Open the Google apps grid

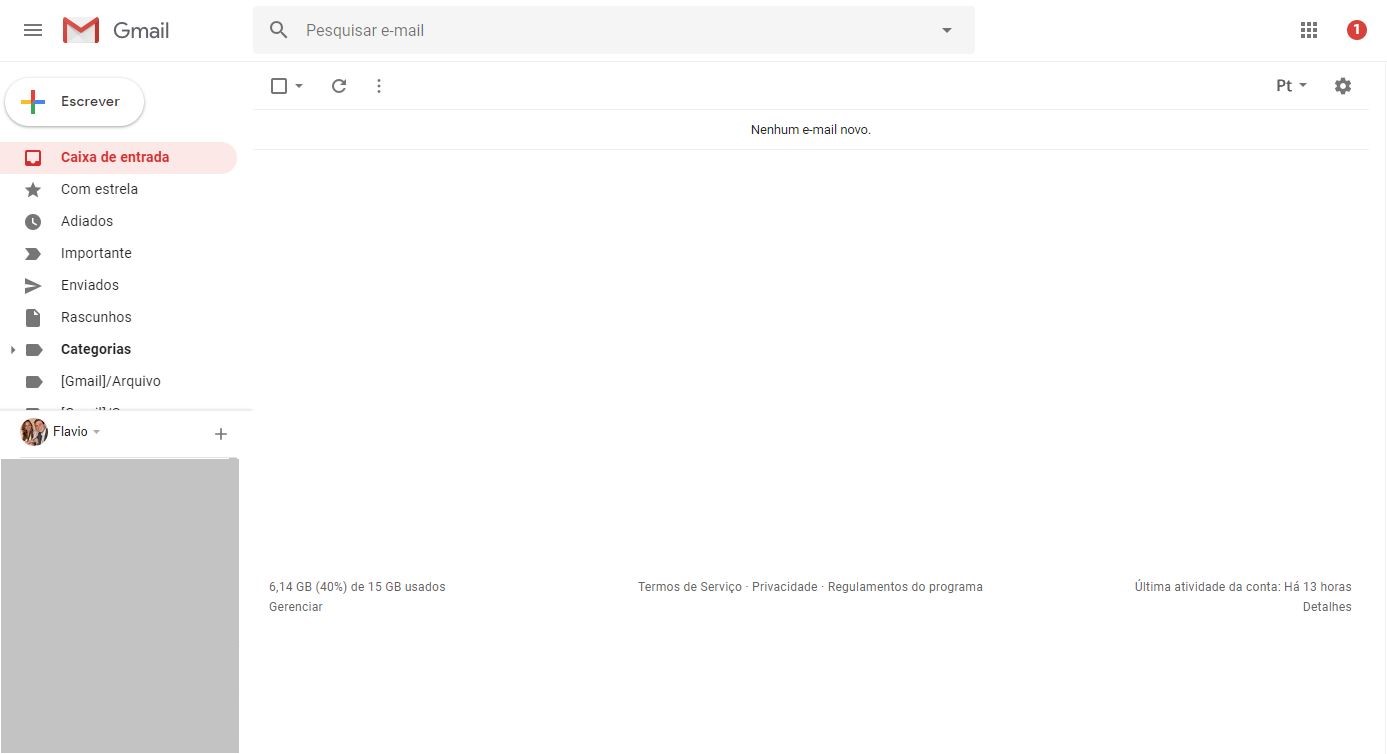click(1308, 30)
